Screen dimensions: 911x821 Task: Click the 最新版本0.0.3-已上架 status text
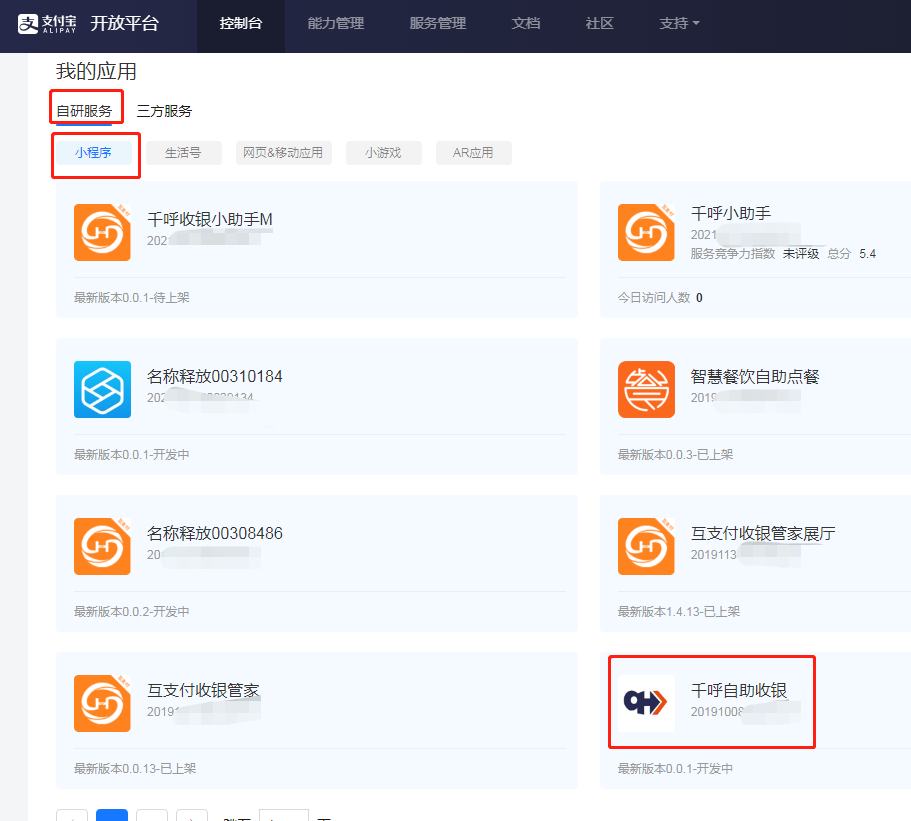675,454
